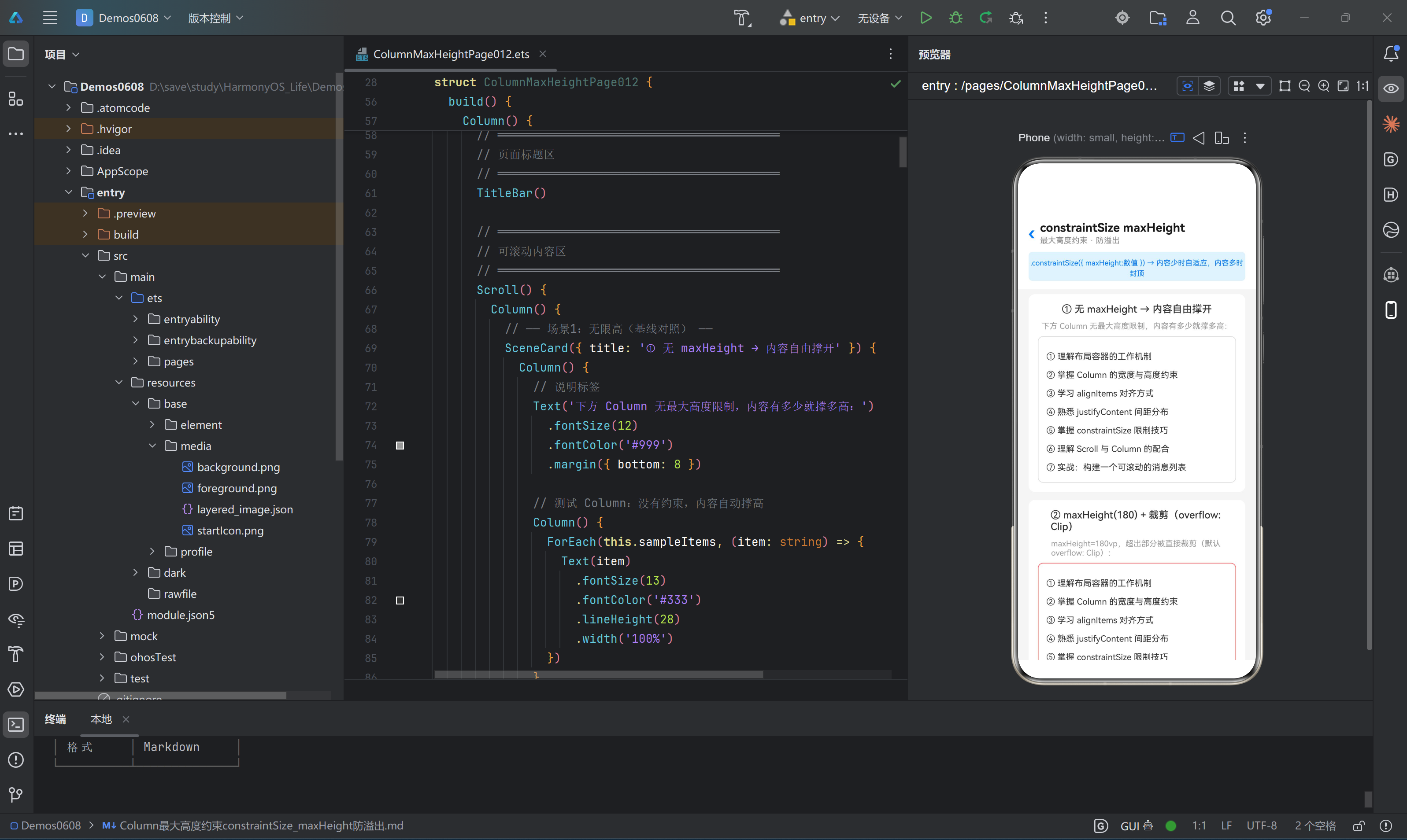1407x840 pixels.
Task: Zoom out the previewer
Action: click(1304, 85)
